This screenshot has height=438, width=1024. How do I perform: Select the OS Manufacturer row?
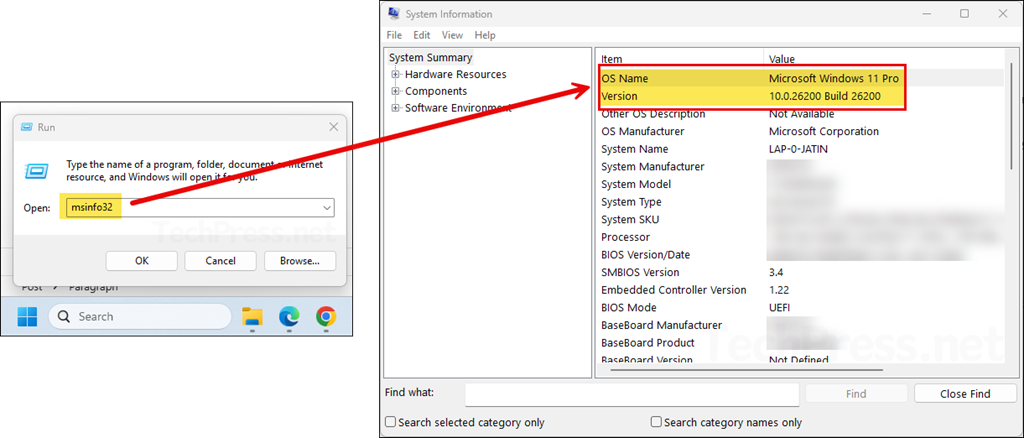coord(801,131)
